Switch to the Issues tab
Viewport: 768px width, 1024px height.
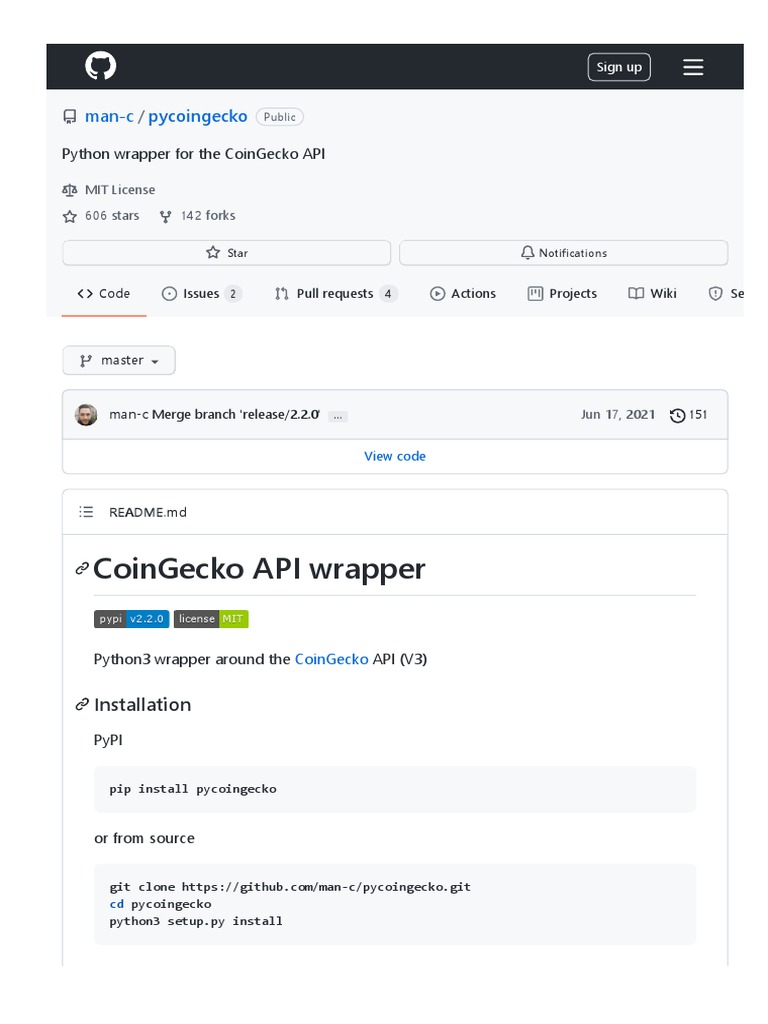pos(201,294)
